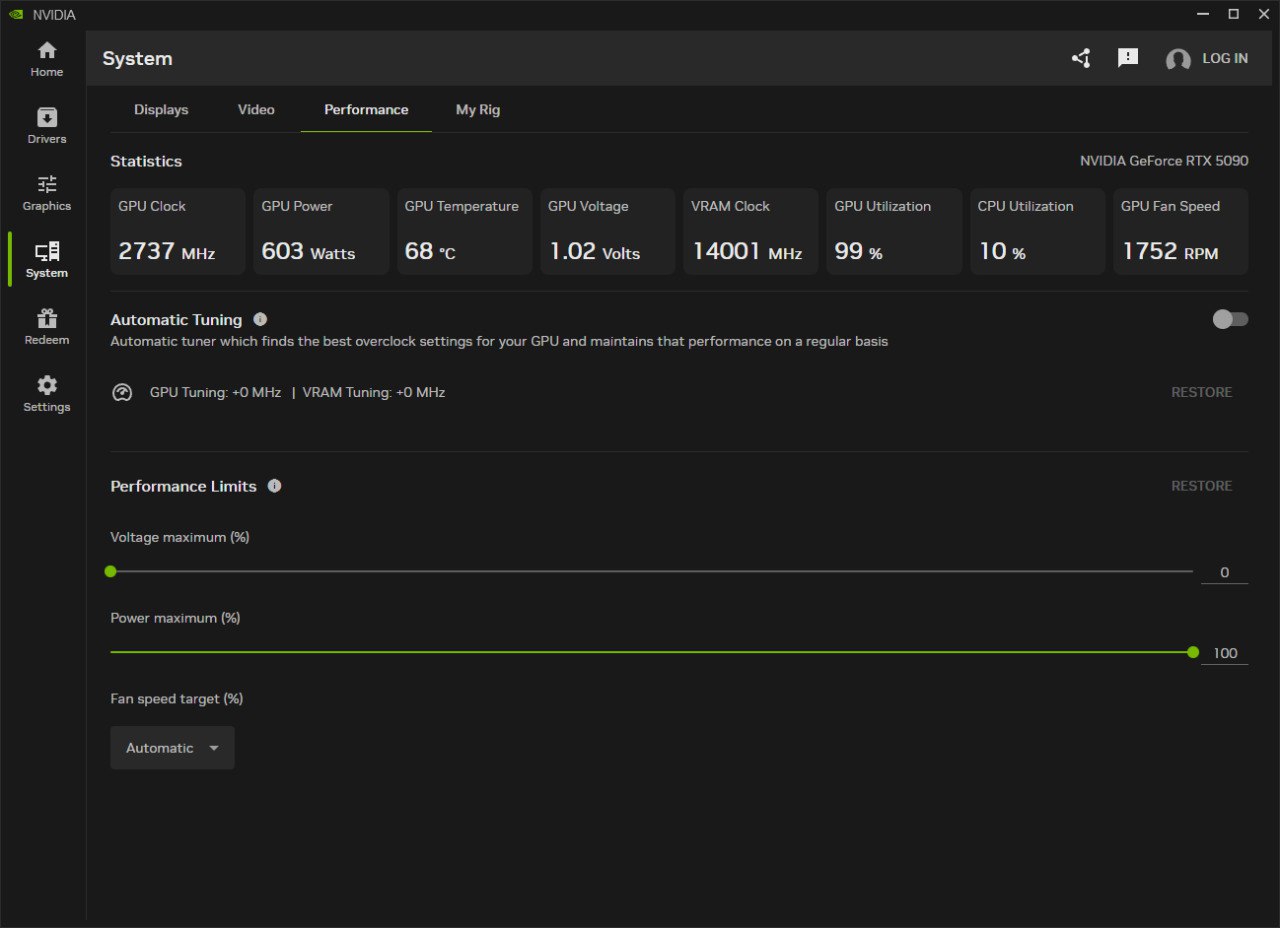This screenshot has height=928, width=1280.
Task: Click the GPU Temperature card
Action: (x=464, y=231)
